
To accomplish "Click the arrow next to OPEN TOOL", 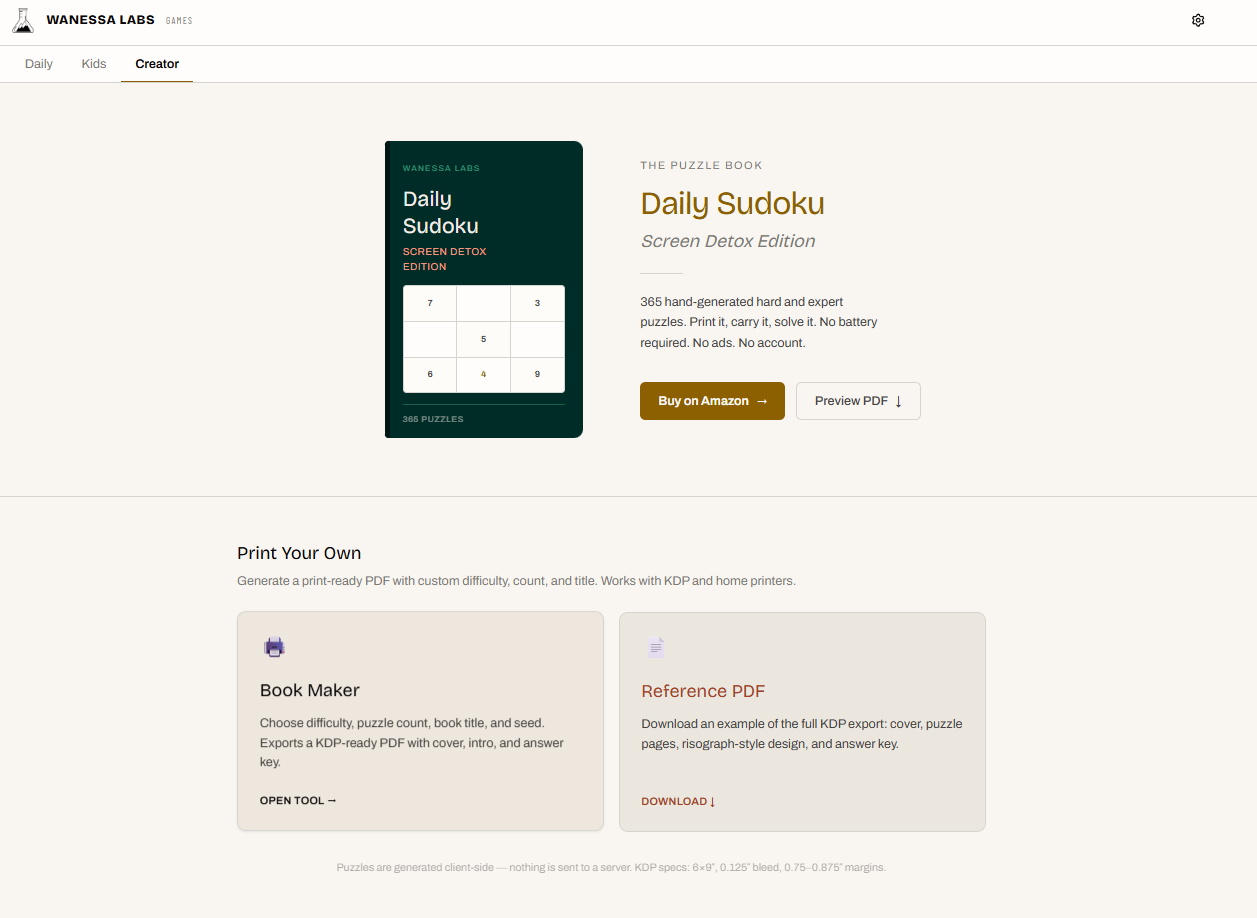I will 332,800.
